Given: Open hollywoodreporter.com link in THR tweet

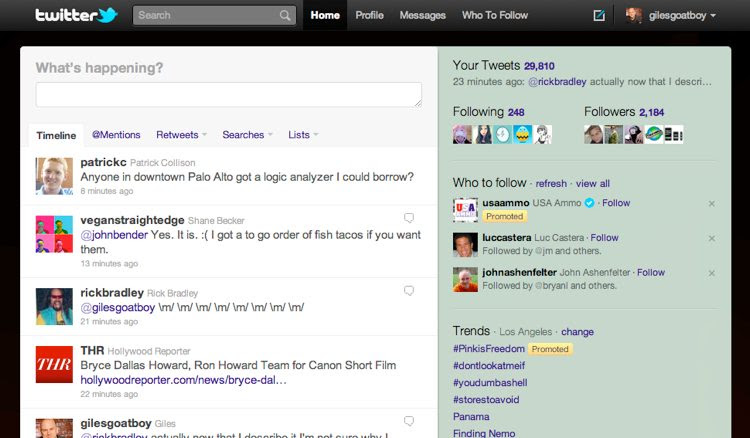Looking at the screenshot, I should tap(183, 380).
